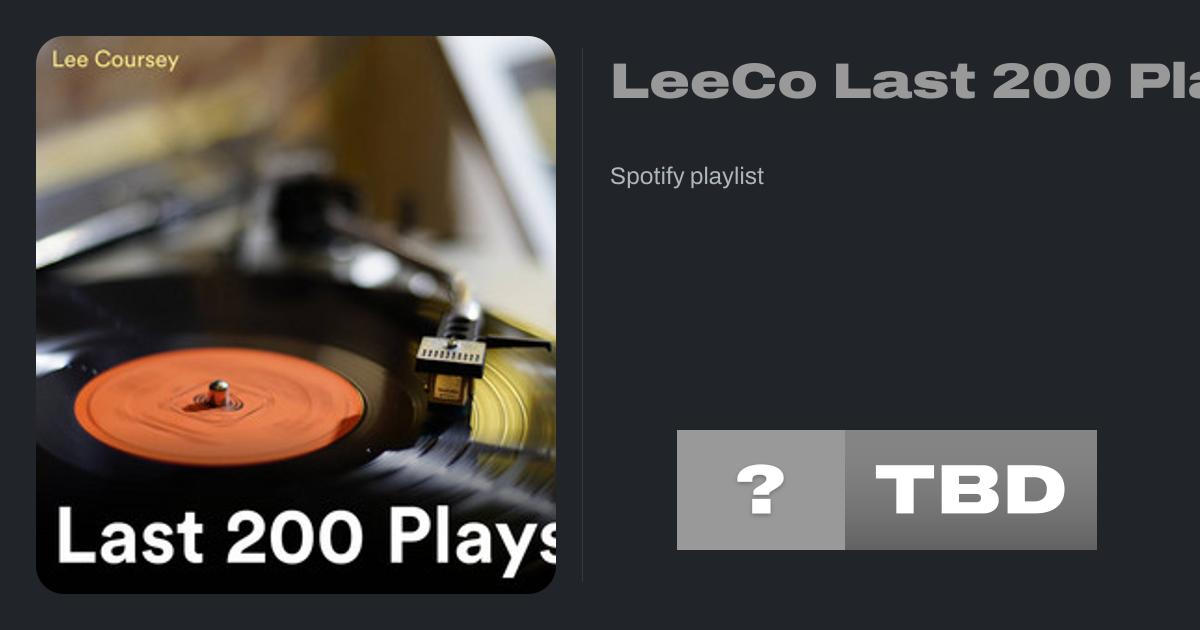Click the question mark score box
The image size is (1200, 630).
(761, 490)
